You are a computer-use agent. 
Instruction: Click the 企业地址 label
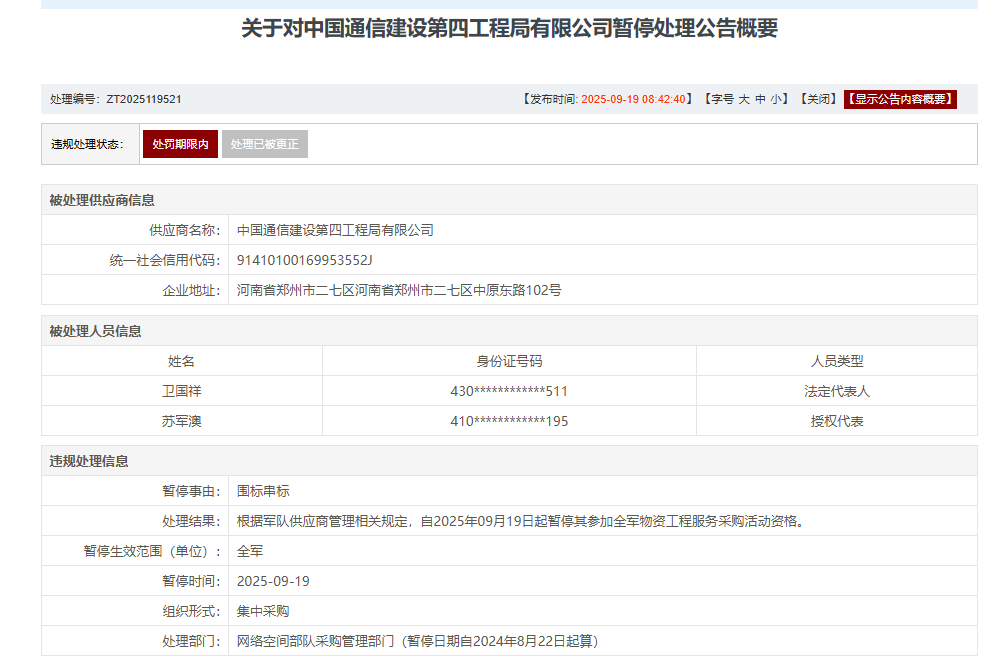191,290
